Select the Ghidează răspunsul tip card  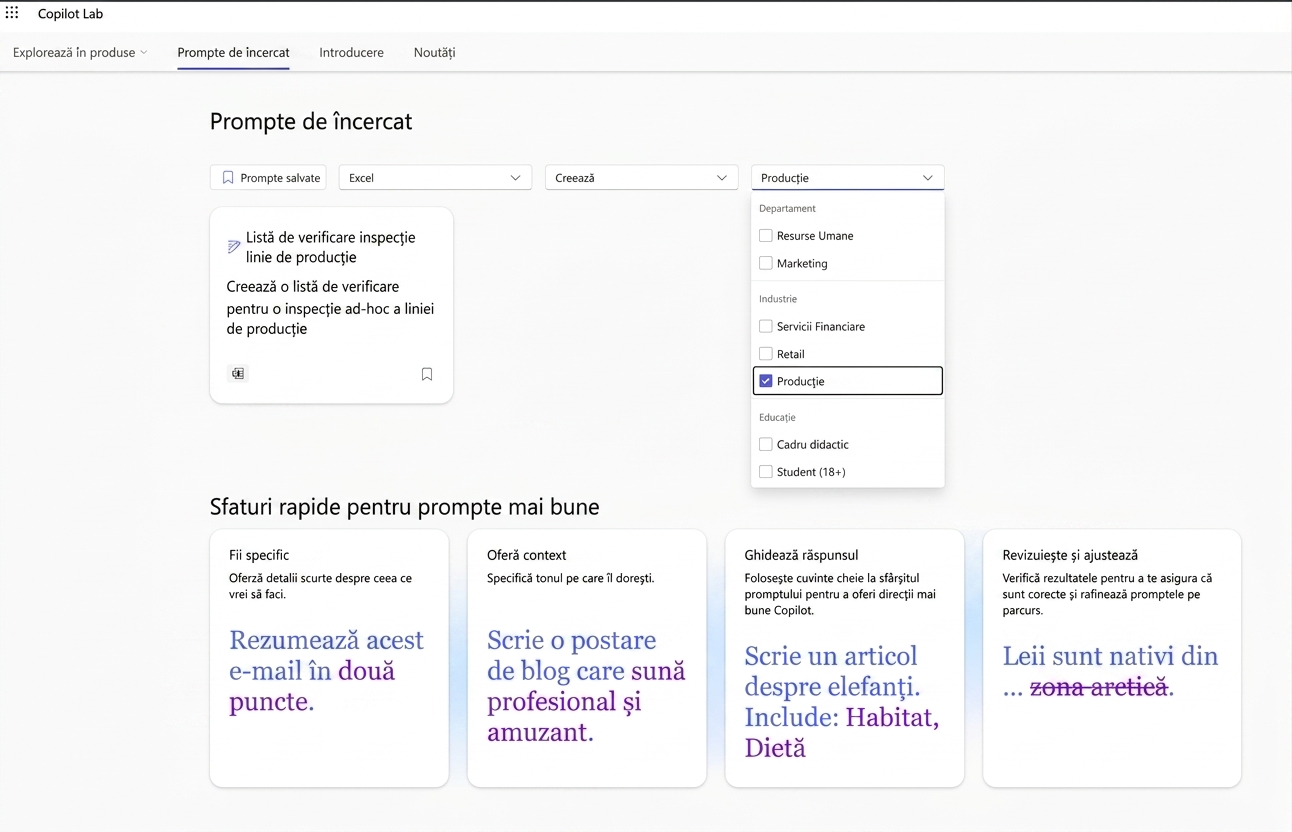pos(844,658)
